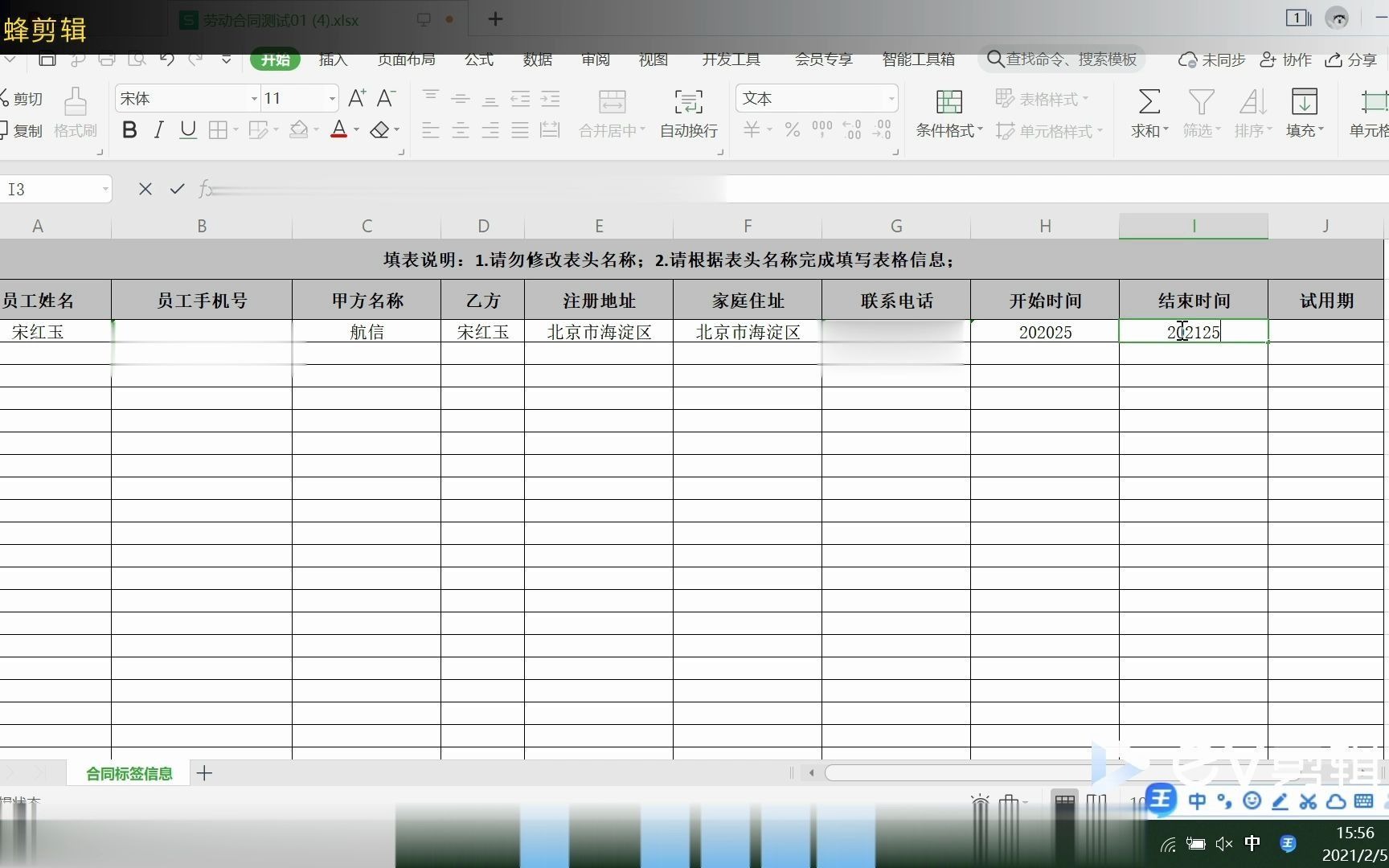Cancel formula bar entry with X
The height and width of the screenshot is (868, 1389).
[x=145, y=189]
